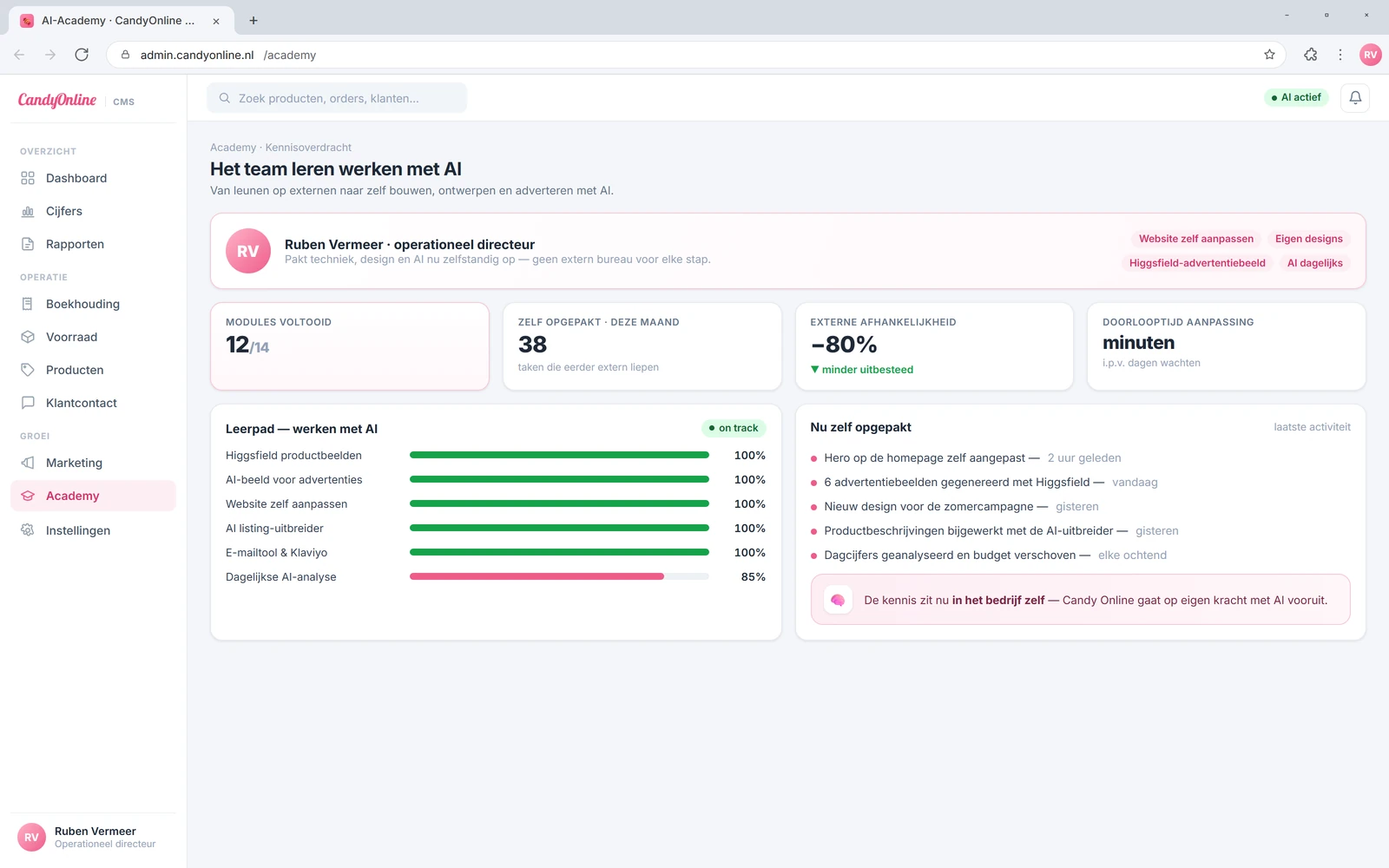The height and width of the screenshot is (868, 1389).
Task: Click the Dashboard grid icon in sidebar
Action: point(28,178)
